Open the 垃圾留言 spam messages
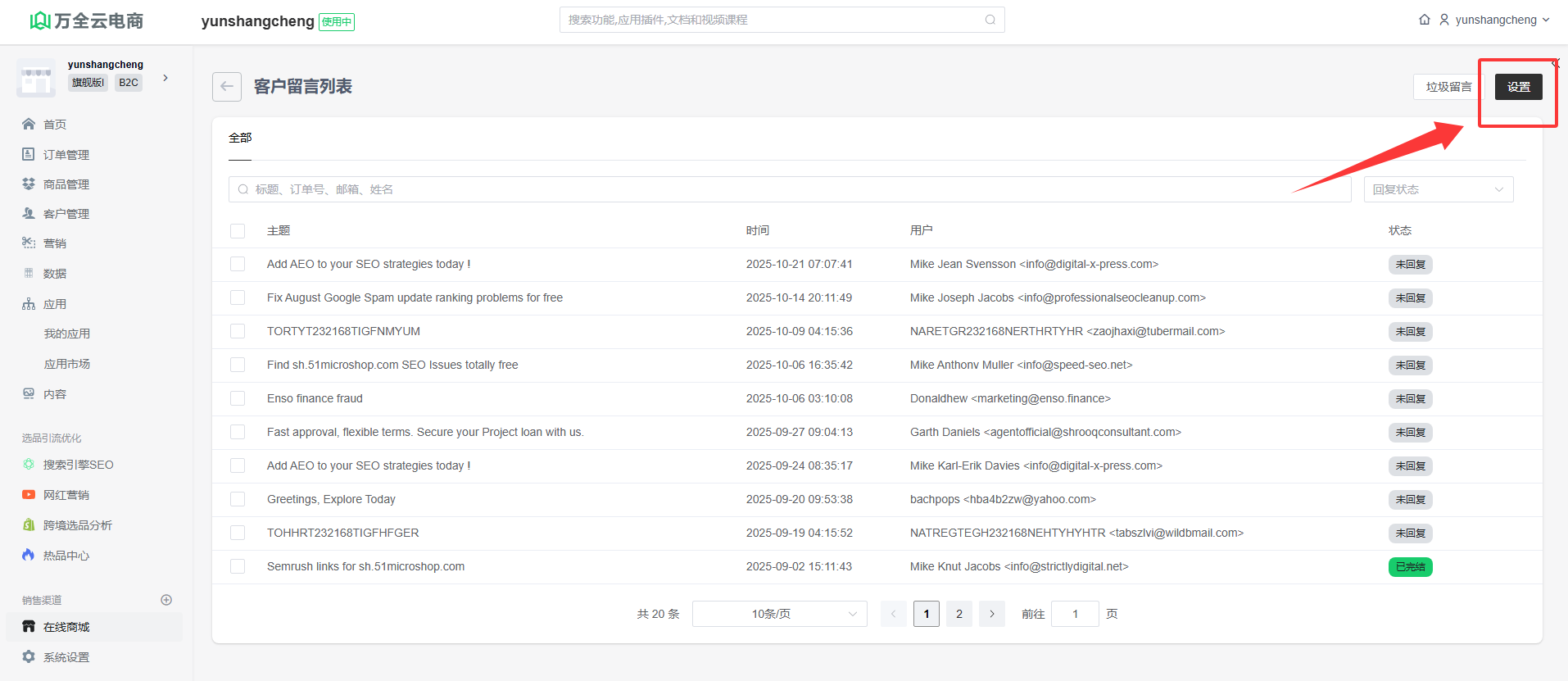 [1448, 87]
